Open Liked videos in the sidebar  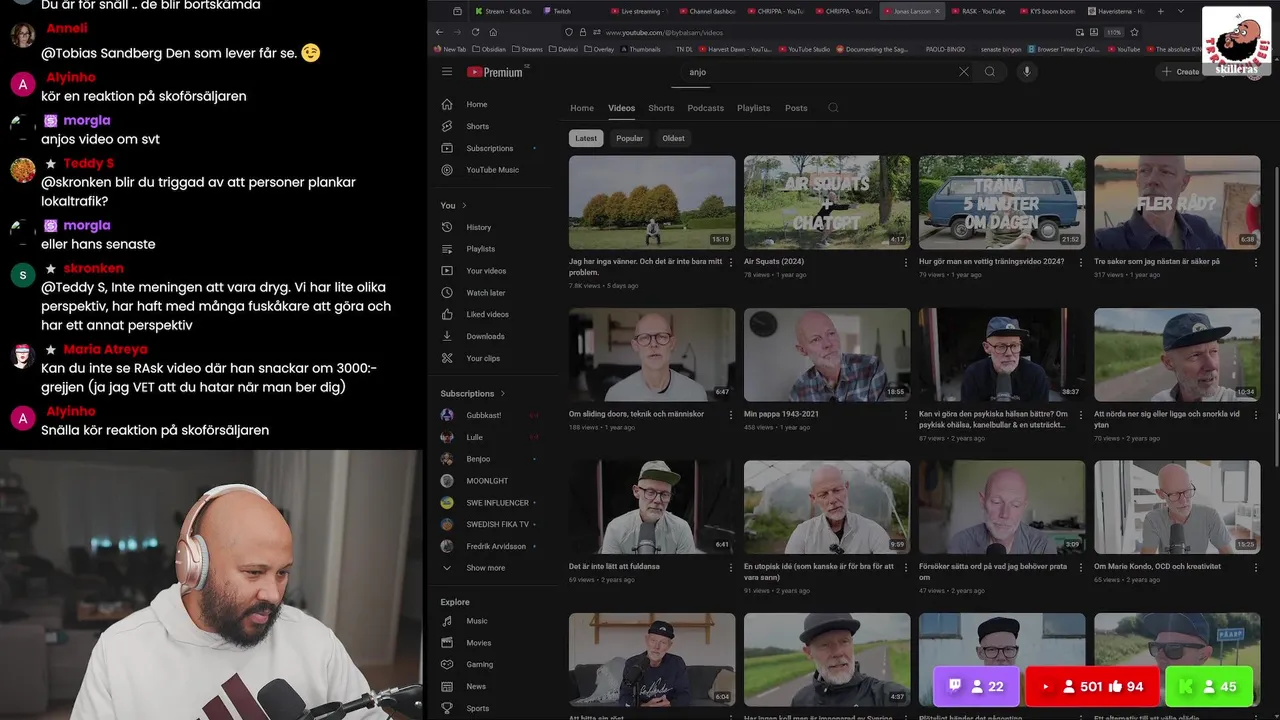point(487,314)
